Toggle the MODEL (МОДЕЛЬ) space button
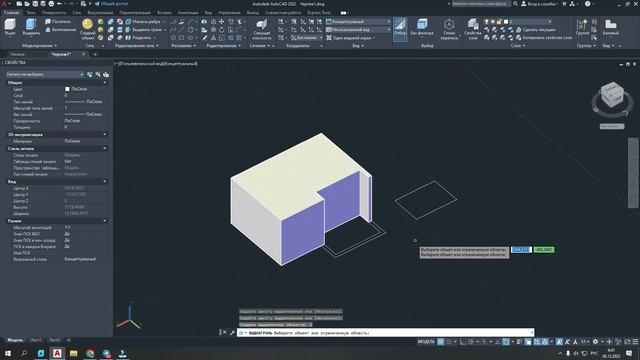The image size is (640, 360). 426,342
